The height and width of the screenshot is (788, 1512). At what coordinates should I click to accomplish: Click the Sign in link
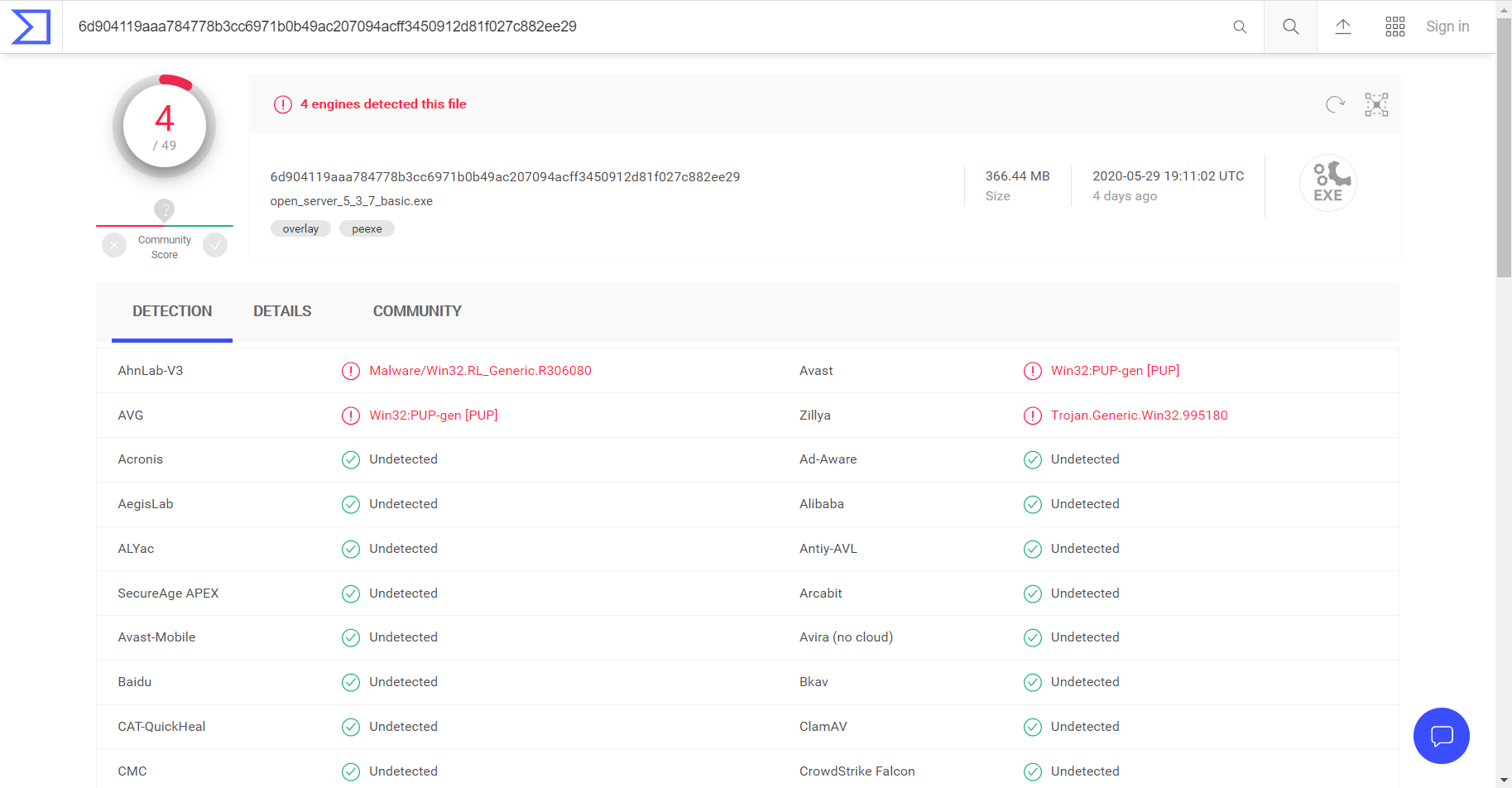[x=1447, y=26]
